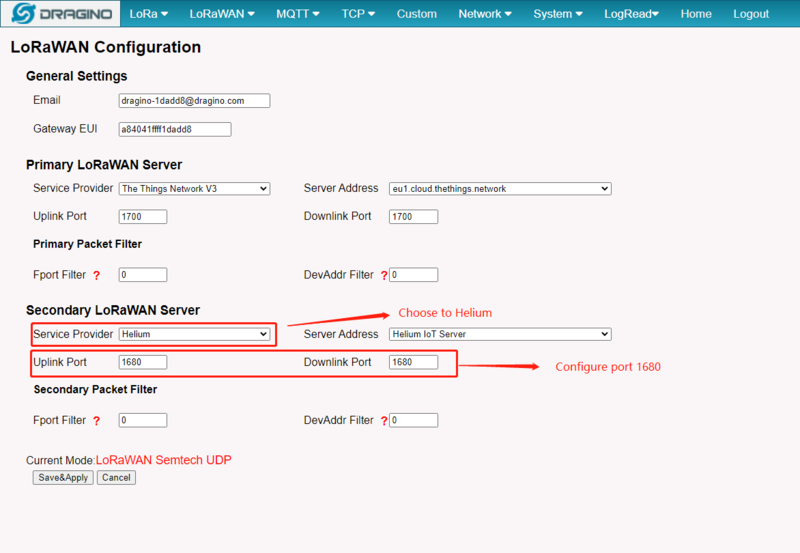Open Primary Server Address dropdown

pos(500,188)
